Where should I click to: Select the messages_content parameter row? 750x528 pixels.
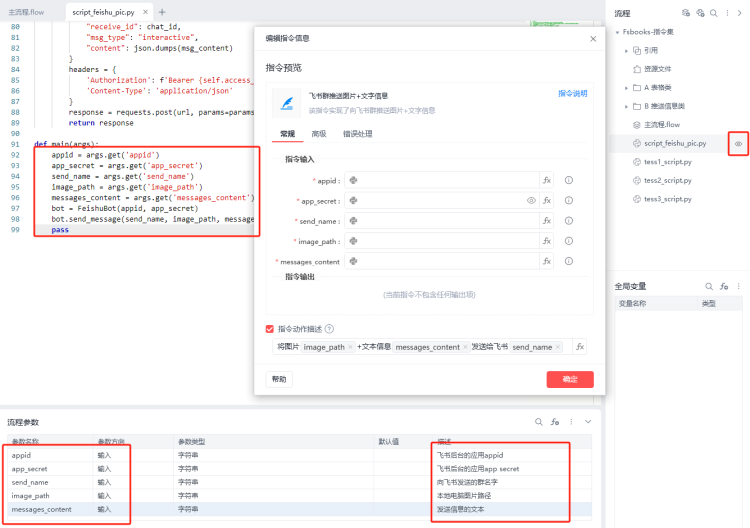(x=299, y=509)
